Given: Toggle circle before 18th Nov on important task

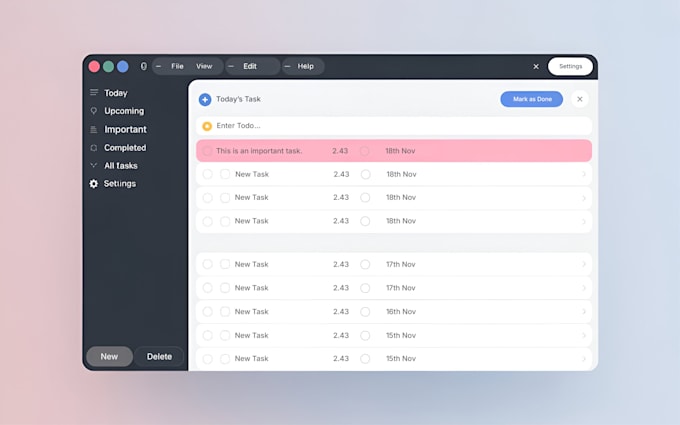Looking at the screenshot, I should point(365,151).
